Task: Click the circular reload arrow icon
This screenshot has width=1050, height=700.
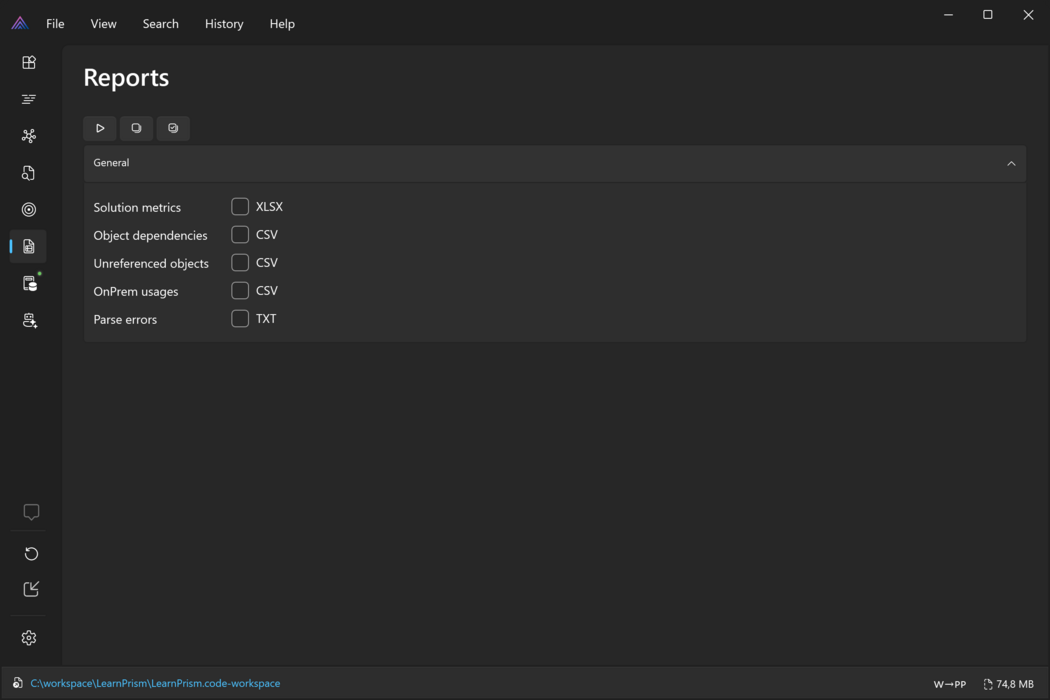Action: [x=31, y=553]
